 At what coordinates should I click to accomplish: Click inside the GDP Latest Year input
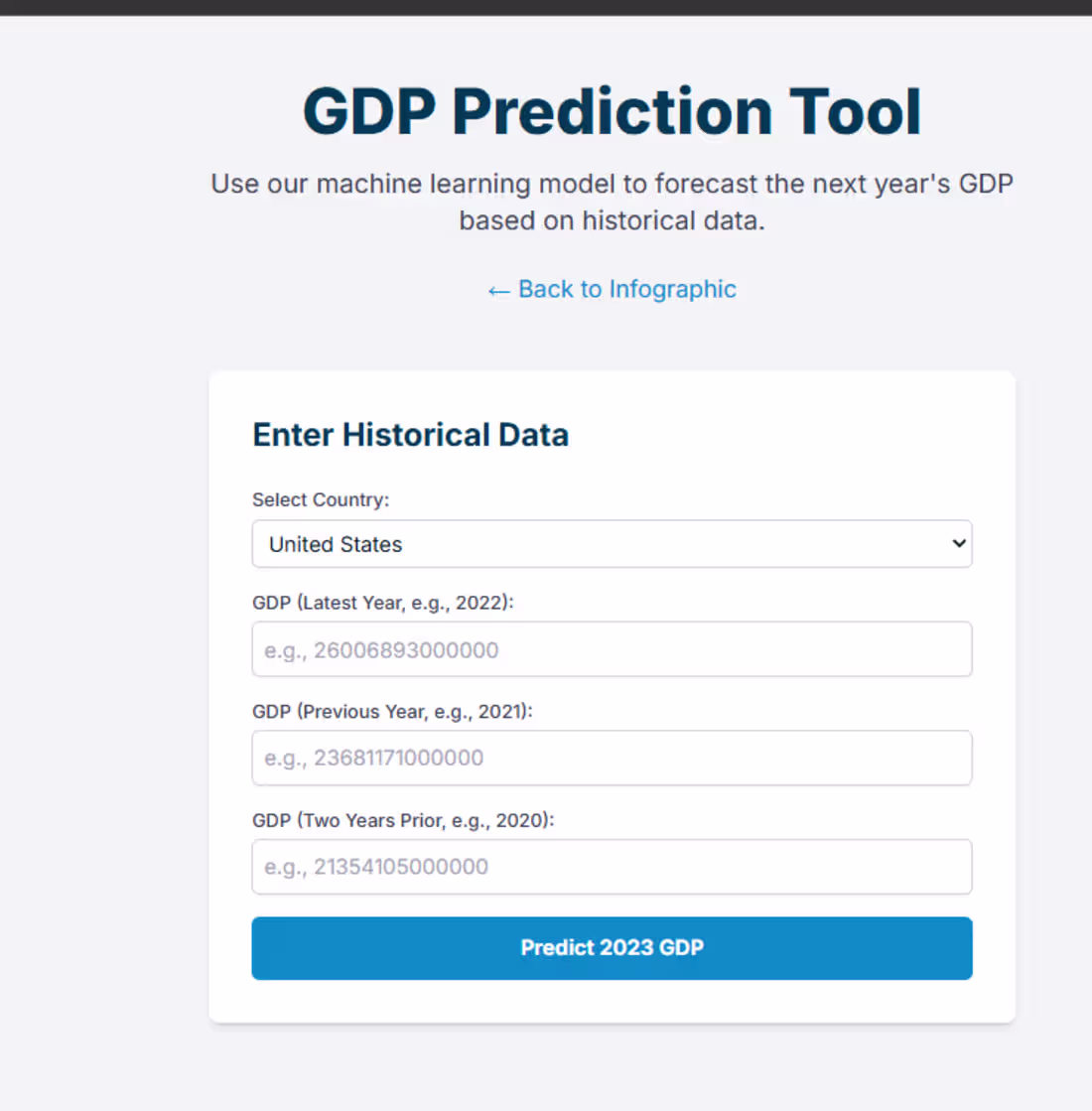pyautogui.click(x=612, y=649)
